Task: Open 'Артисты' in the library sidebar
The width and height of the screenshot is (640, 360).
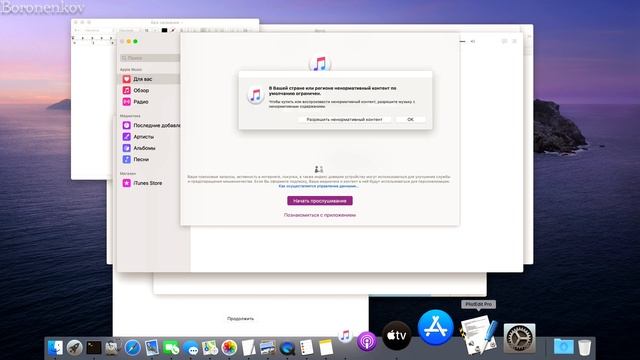Action: tap(150, 137)
